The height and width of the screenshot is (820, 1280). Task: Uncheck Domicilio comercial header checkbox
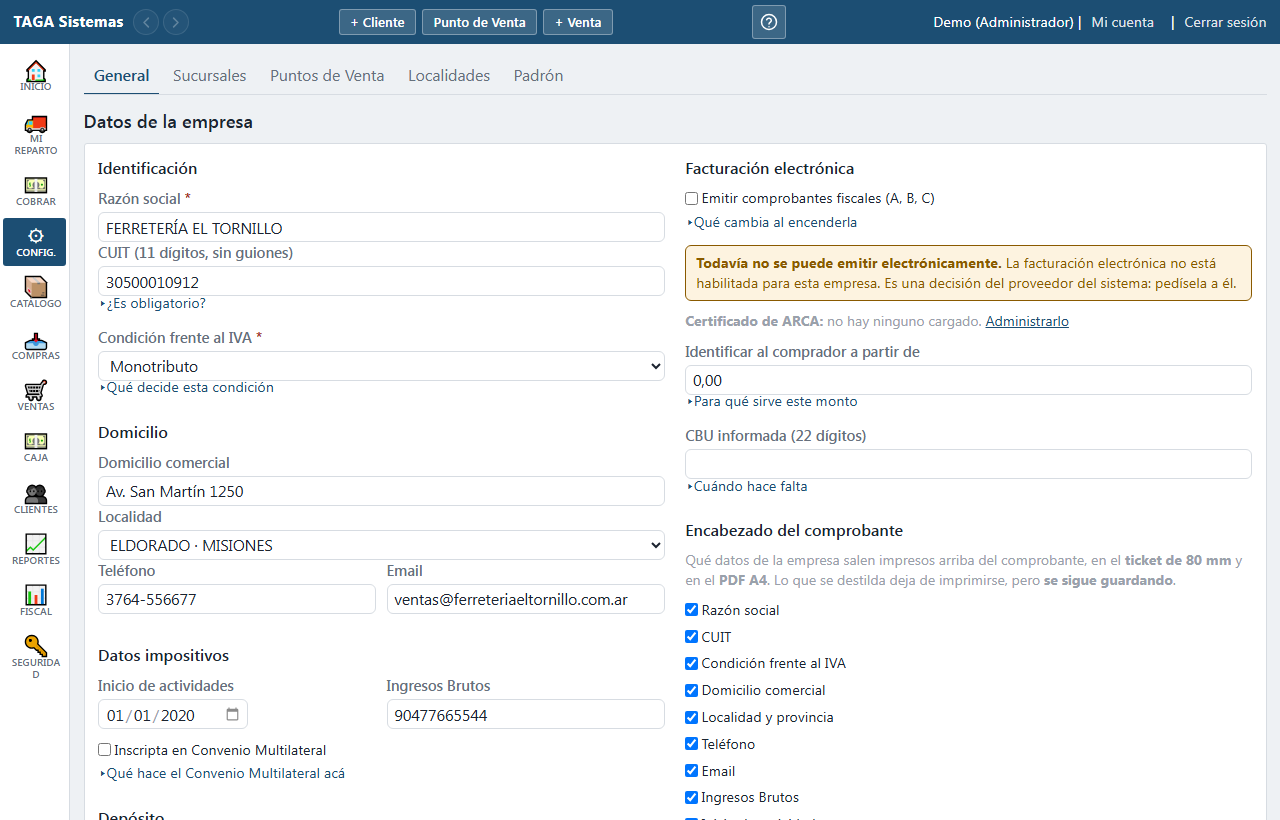pyautogui.click(x=691, y=690)
